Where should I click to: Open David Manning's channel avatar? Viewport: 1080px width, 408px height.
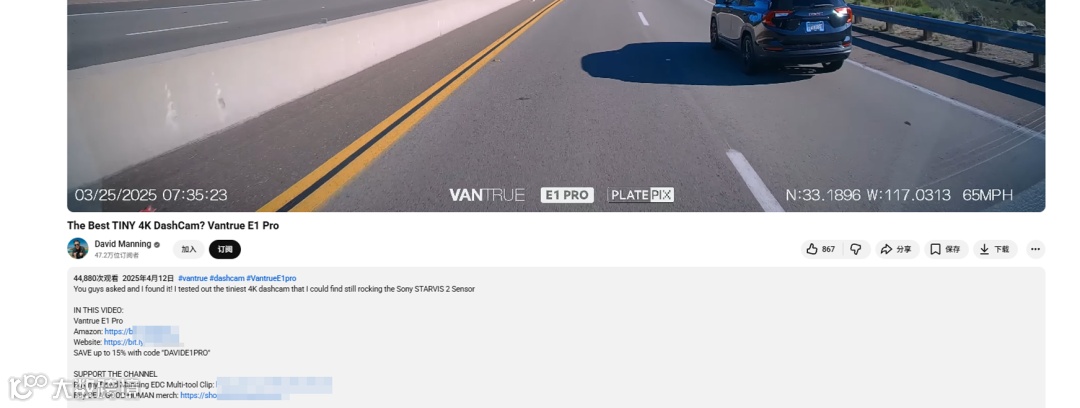pos(78,249)
